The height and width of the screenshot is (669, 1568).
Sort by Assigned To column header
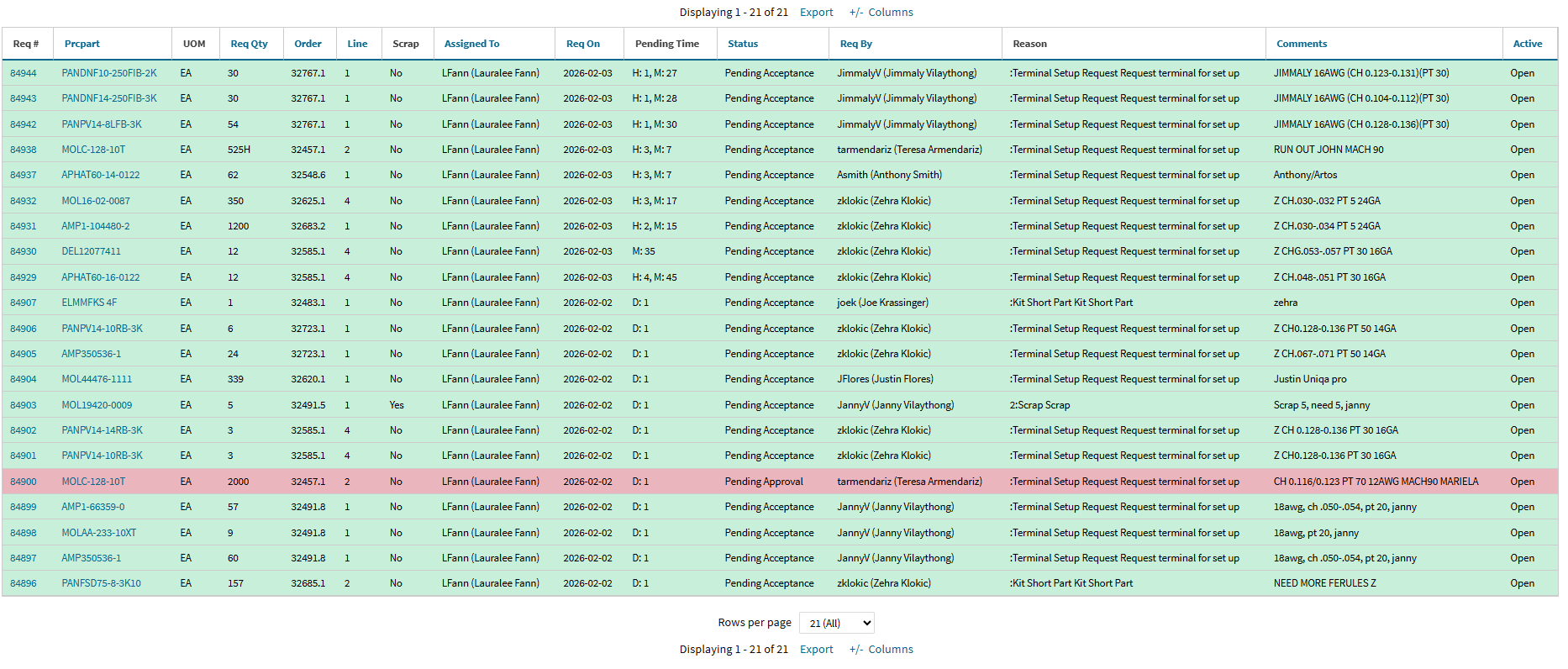471,44
